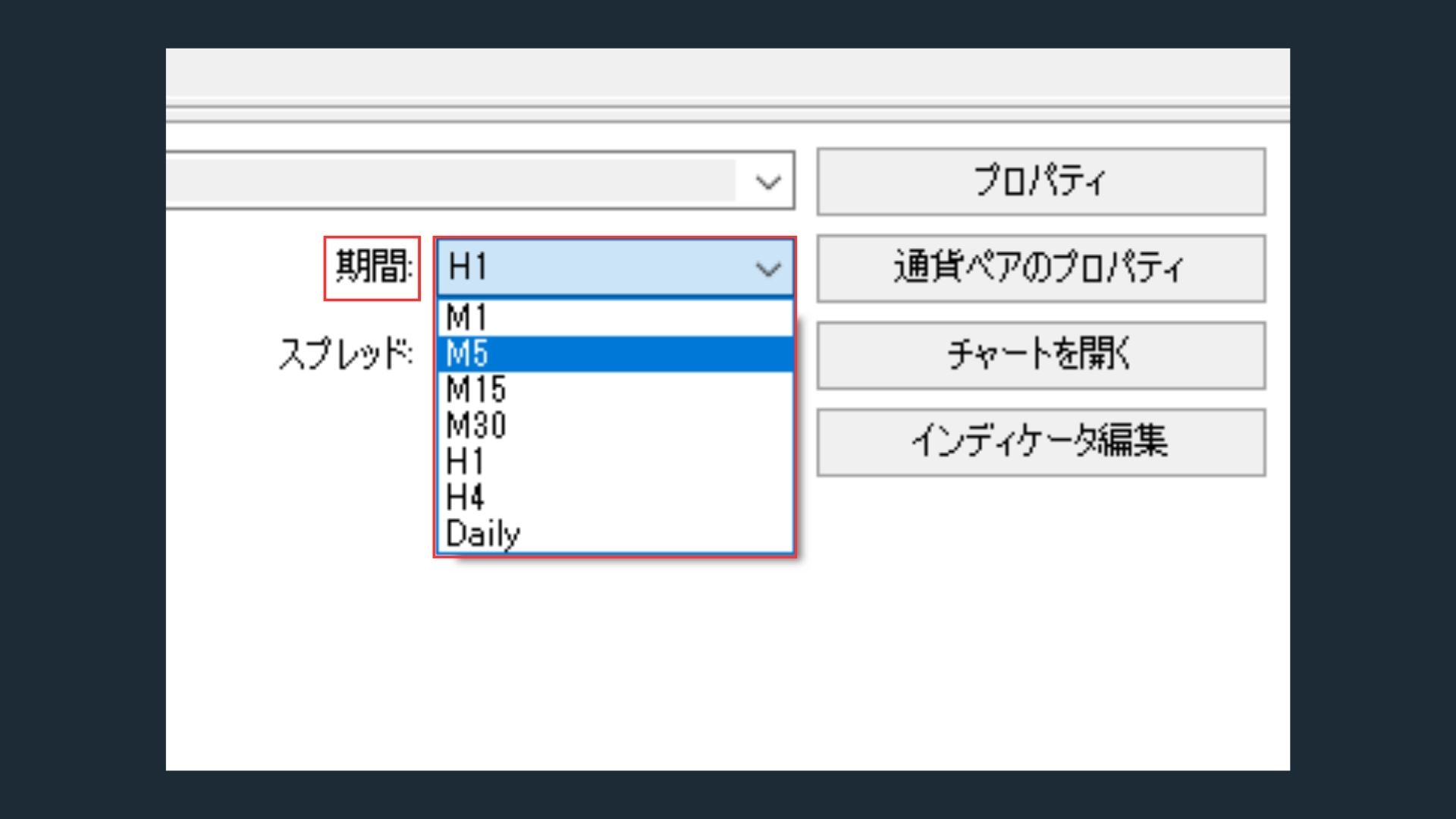Viewport: 1456px width, 819px height.
Task: Pick Daily from the period list
Action: (x=615, y=534)
